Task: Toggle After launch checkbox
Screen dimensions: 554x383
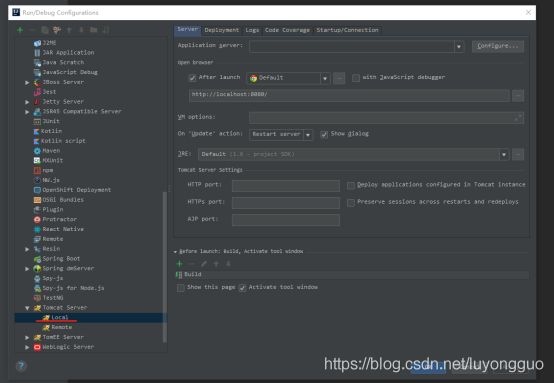Action: (192, 78)
